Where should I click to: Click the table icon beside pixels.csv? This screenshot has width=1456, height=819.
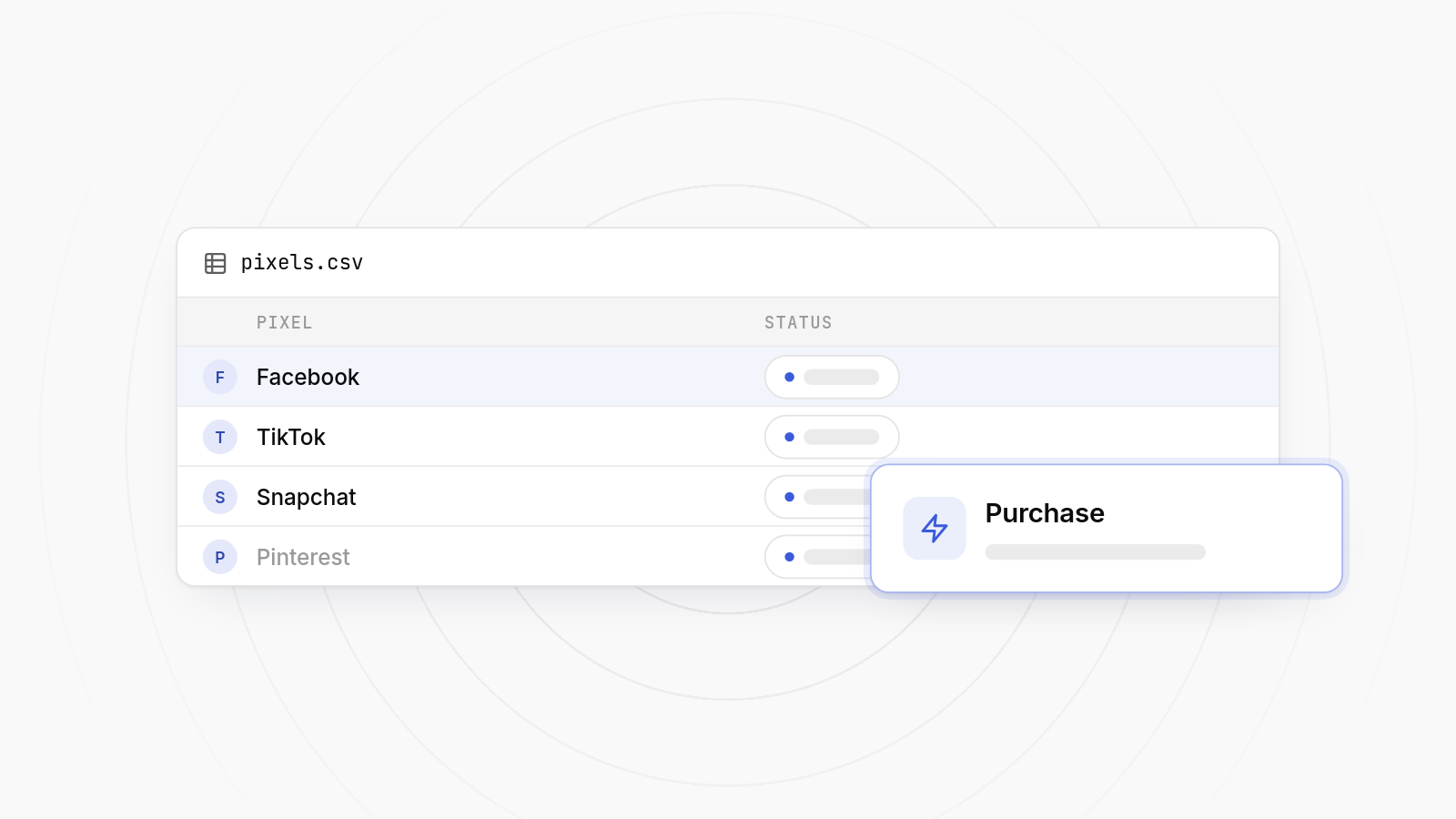216,263
